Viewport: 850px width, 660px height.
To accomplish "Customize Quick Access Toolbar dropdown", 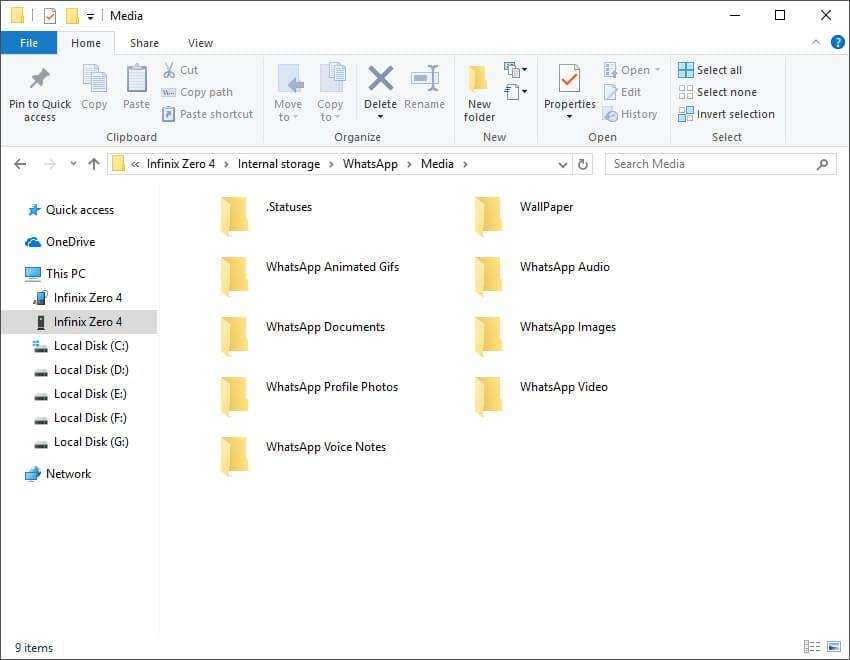I will coord(91,17).
